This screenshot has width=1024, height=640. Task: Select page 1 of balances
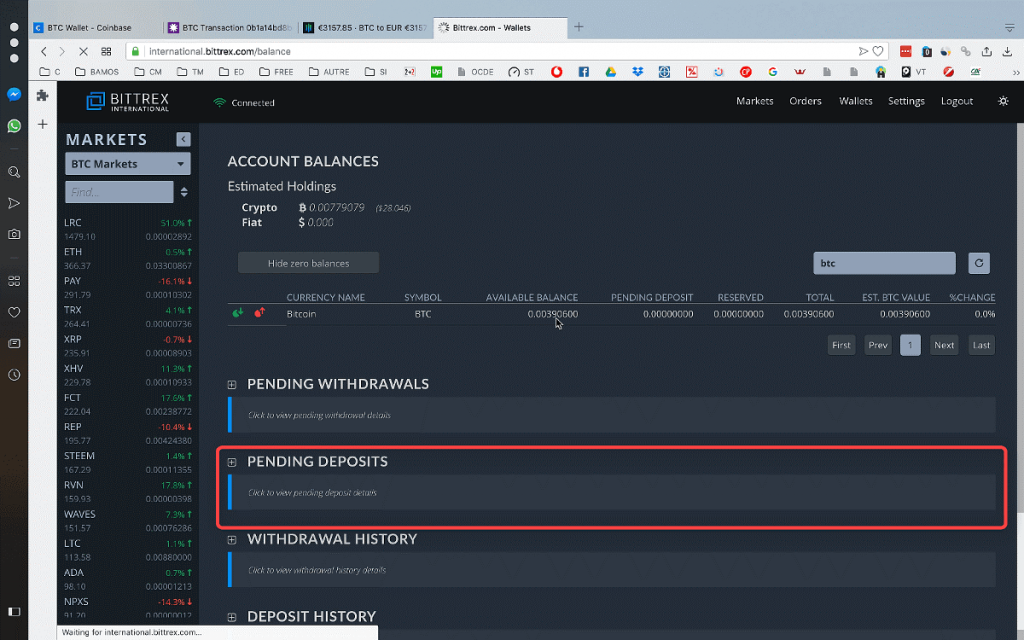910,345
